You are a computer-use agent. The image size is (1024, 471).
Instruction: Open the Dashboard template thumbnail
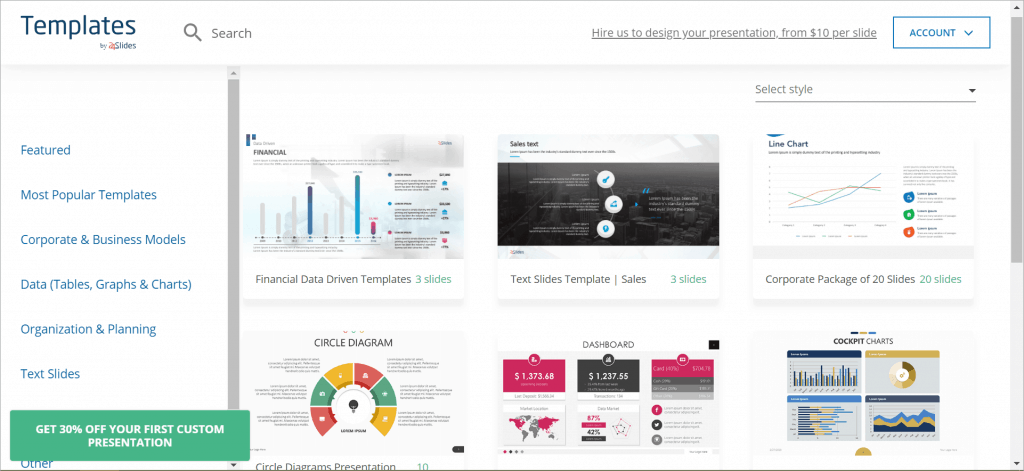[x=608, y=393]
